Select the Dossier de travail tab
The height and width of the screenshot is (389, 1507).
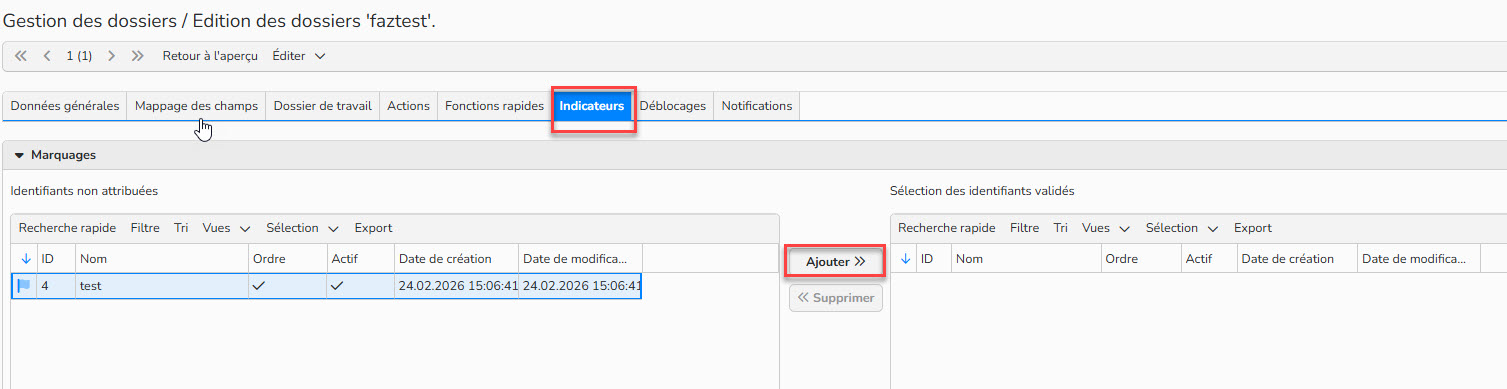click(x=322, y=106)
